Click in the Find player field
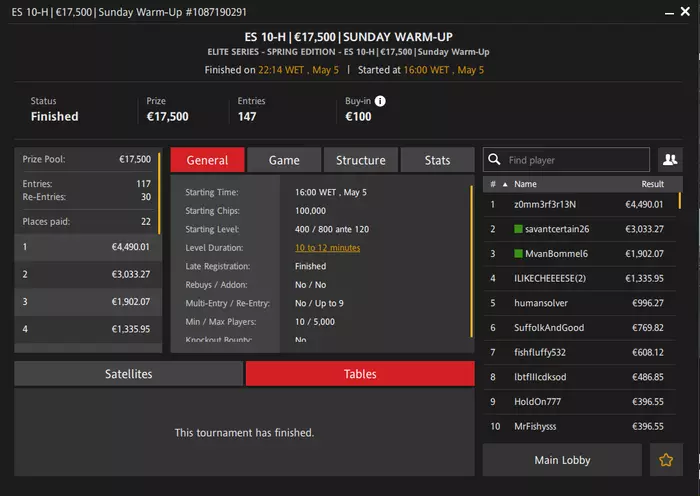Viewport: 700px width, 496px height. click(x=566, y=160)
